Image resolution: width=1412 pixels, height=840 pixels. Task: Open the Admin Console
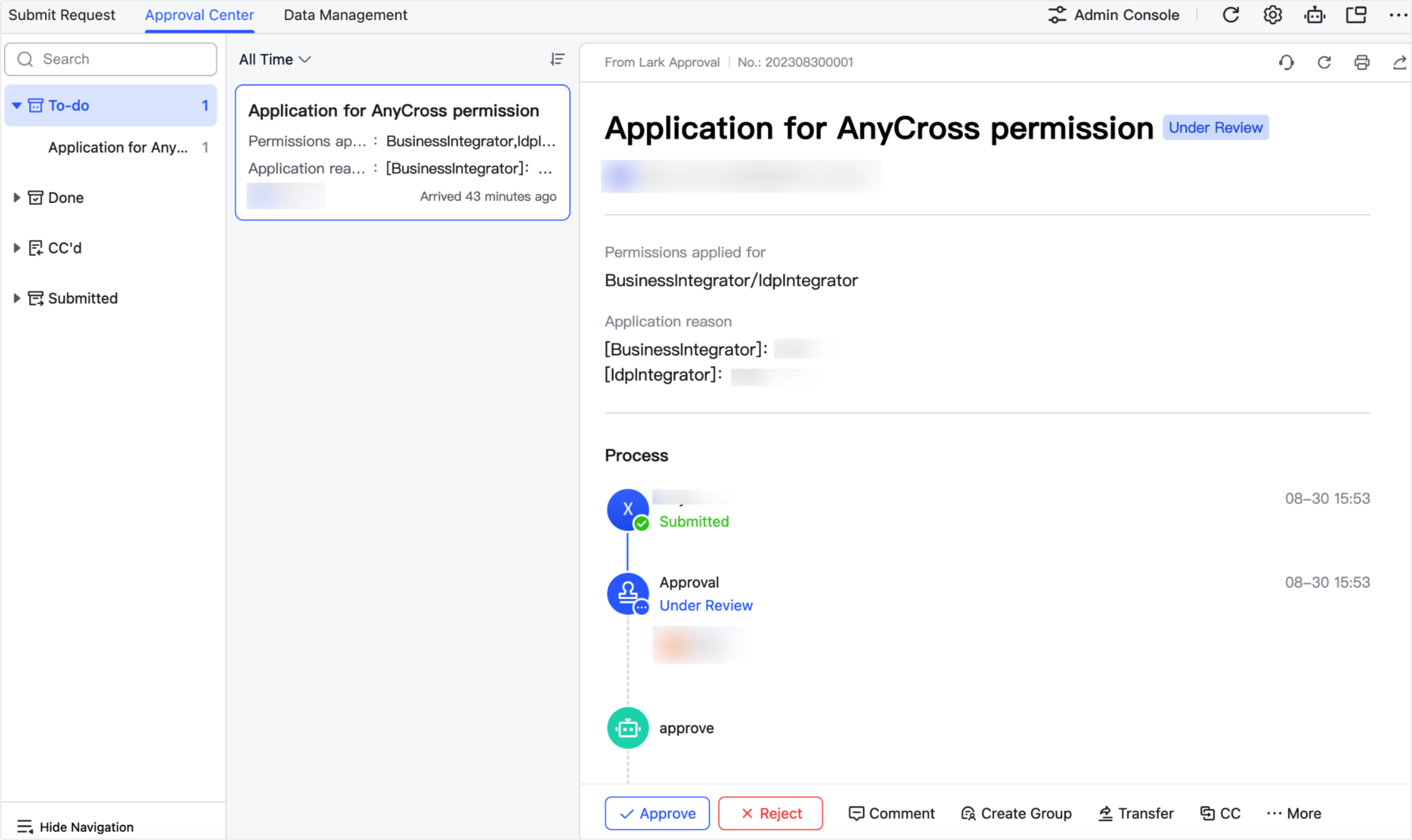pos(1114,15)
